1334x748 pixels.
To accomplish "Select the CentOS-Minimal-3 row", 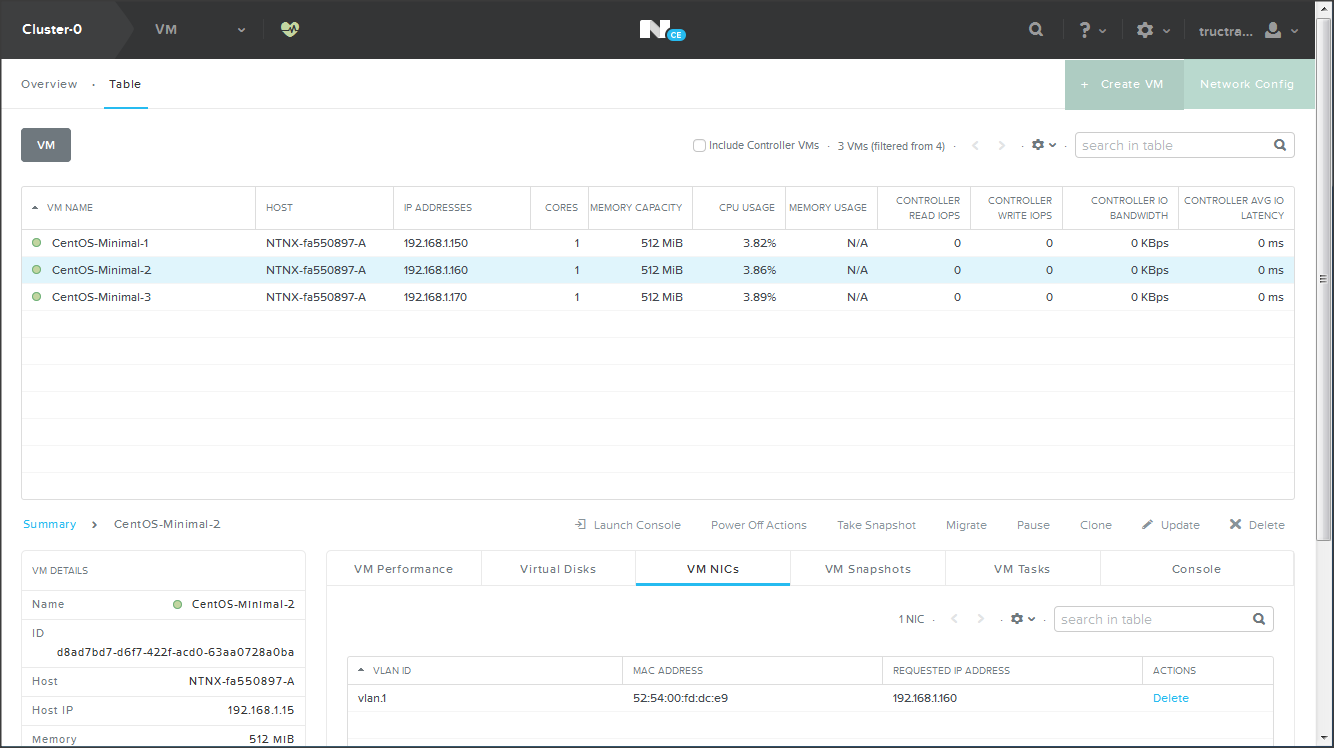I will [x=101, y=297].
